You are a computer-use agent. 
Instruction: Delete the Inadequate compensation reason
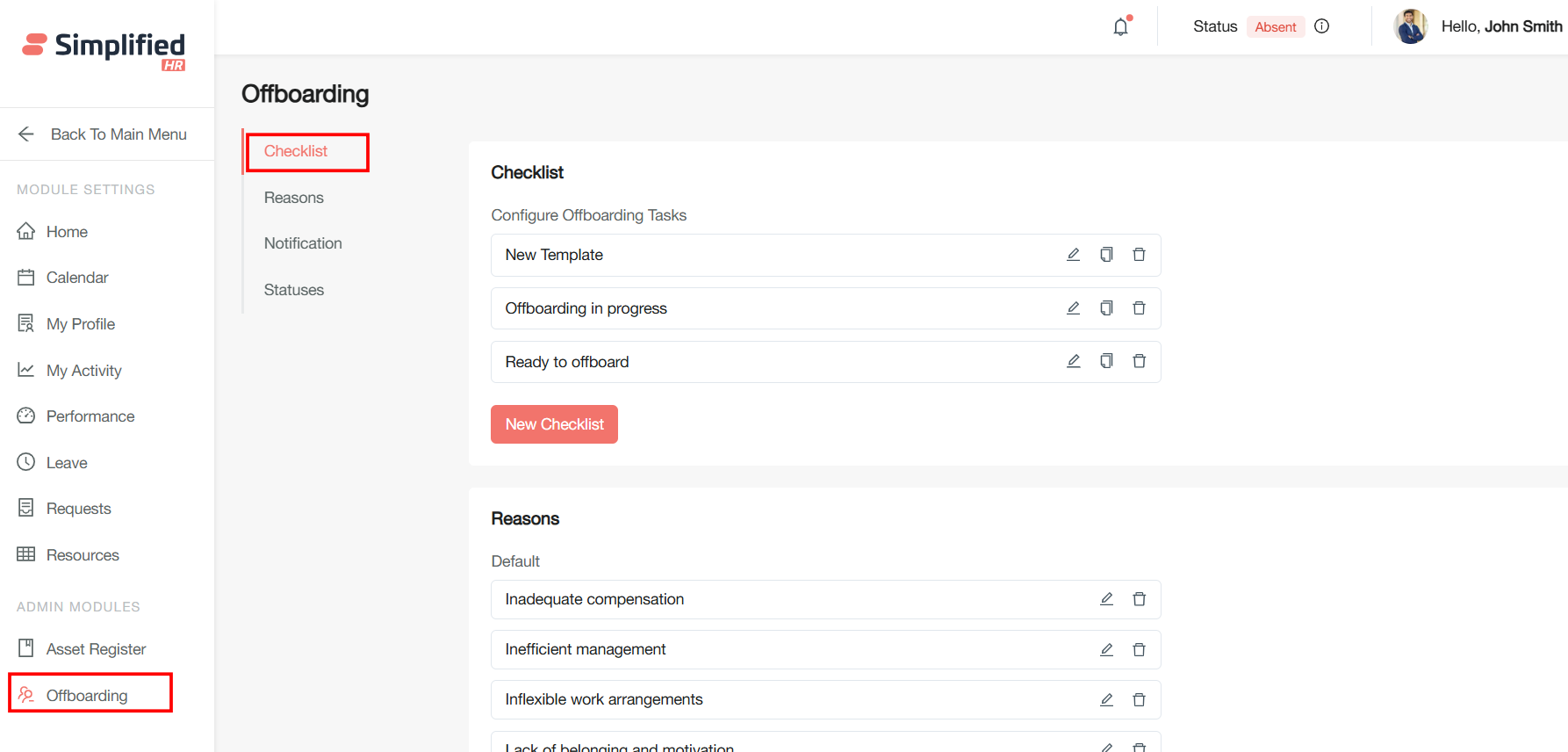[x=1139, y=599]
